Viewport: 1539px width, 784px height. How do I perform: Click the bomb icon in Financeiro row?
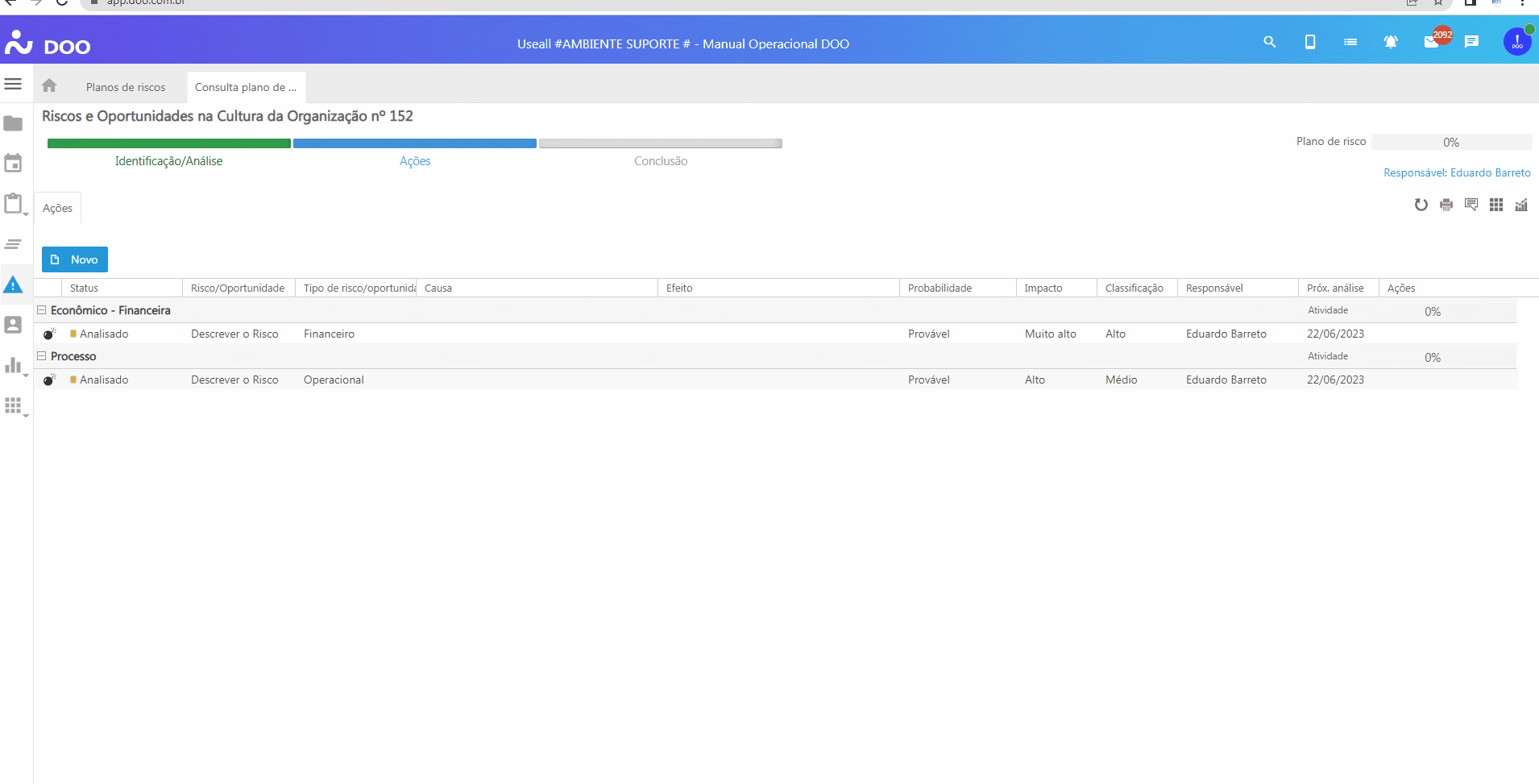[49, 334]
